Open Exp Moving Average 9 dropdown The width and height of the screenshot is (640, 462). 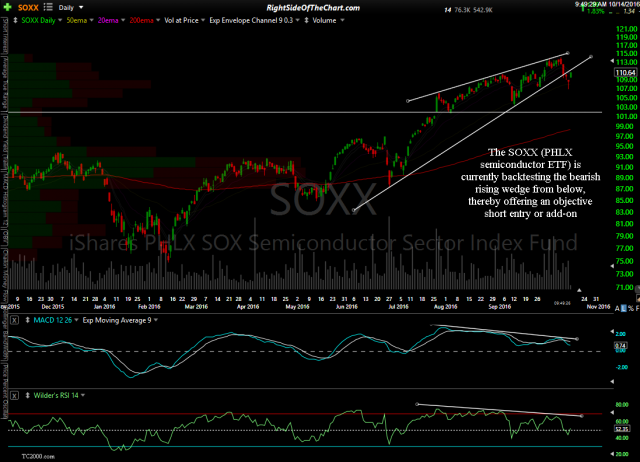(x=156, y=320)
